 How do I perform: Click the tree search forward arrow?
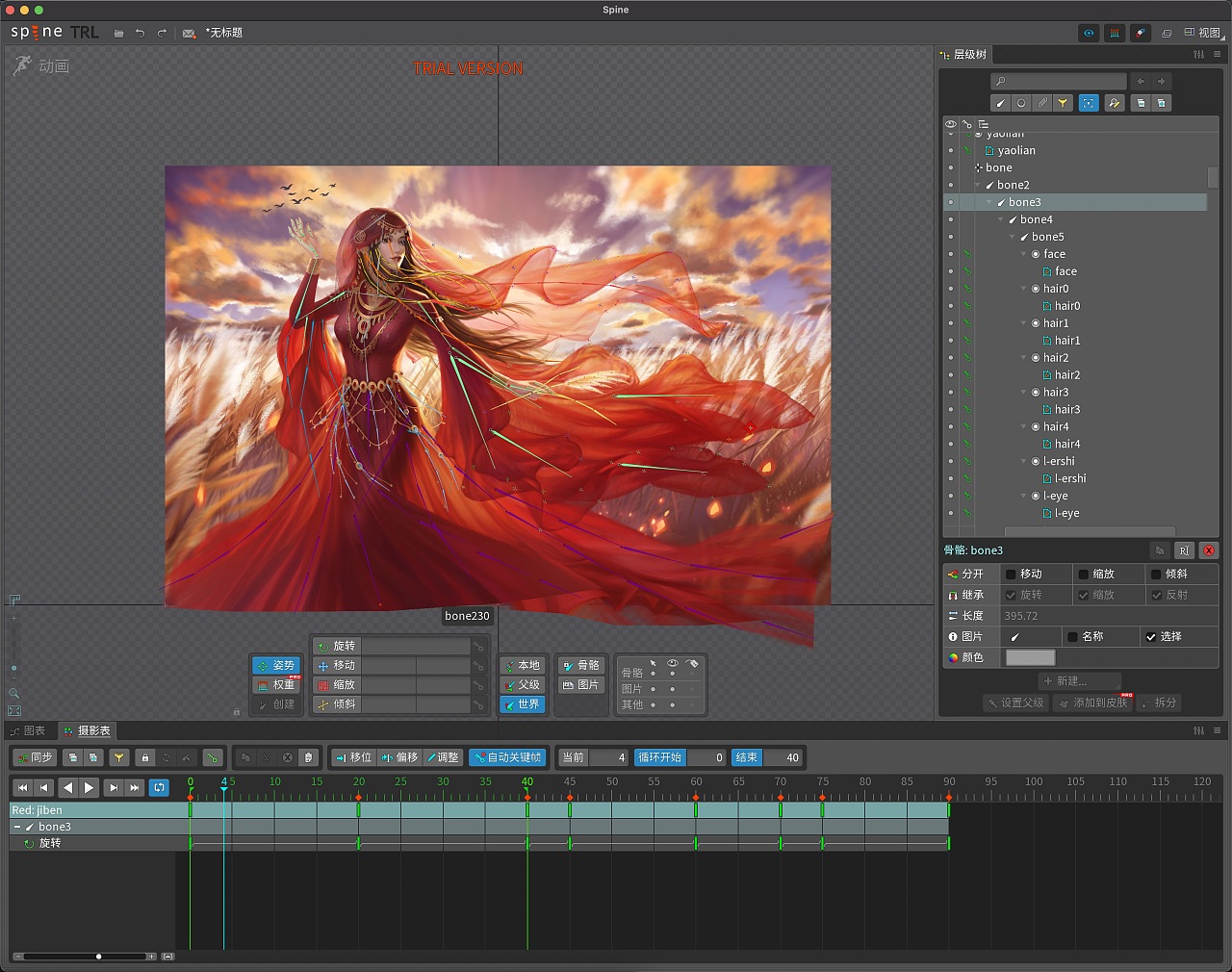[1162, 82]
